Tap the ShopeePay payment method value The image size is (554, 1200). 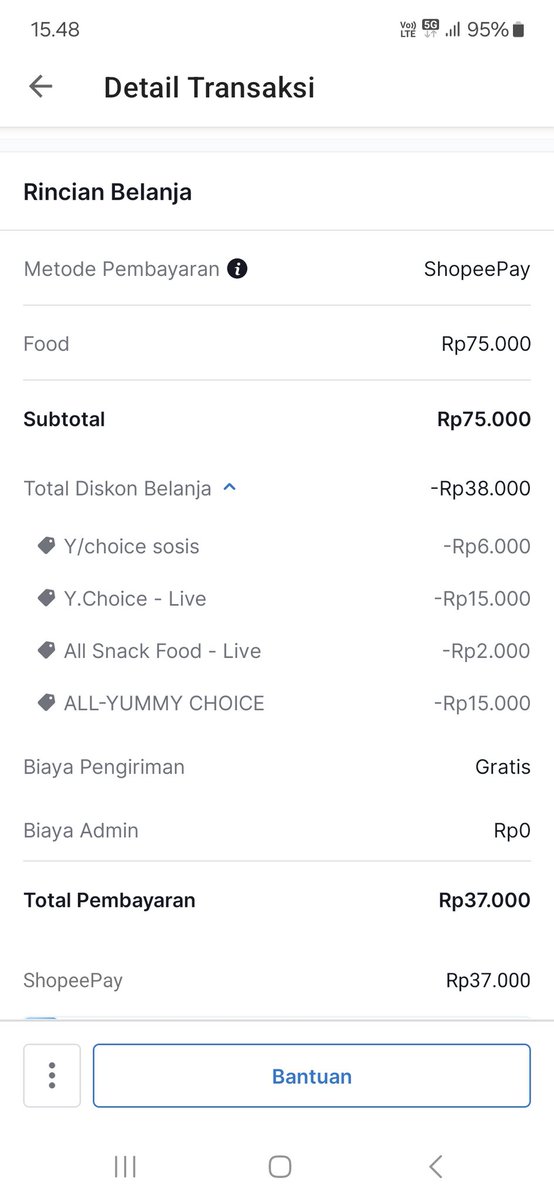coord(477,269)
